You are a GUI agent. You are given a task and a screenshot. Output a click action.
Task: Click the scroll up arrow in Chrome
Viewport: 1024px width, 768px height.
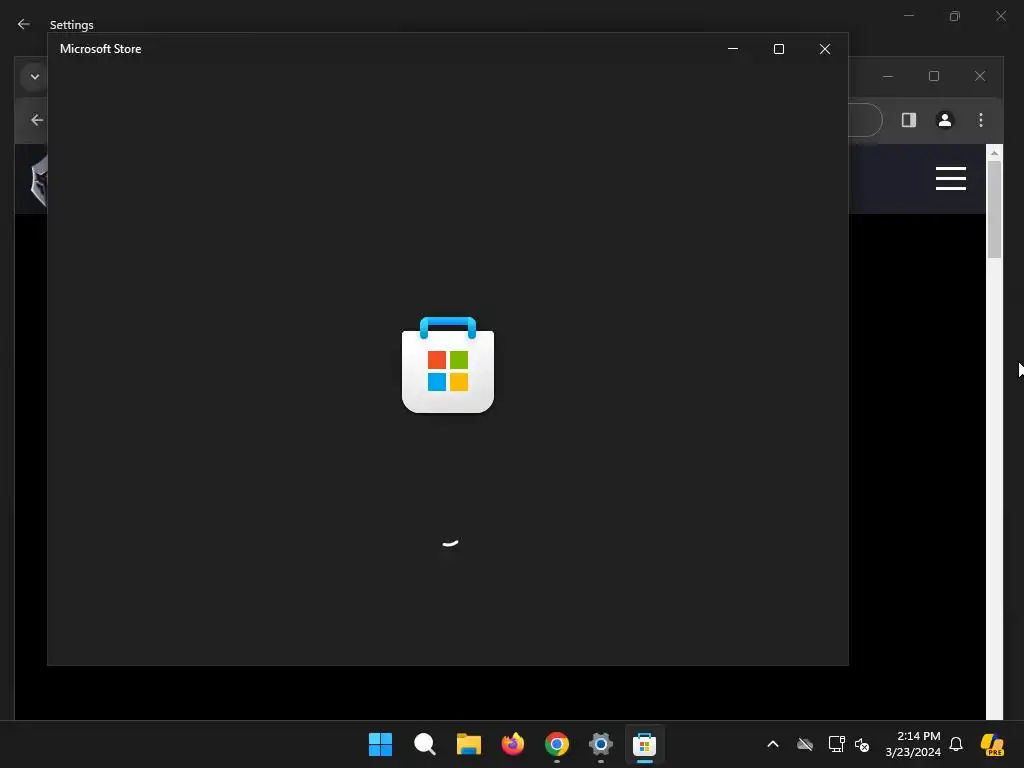(x=994, y=153)
